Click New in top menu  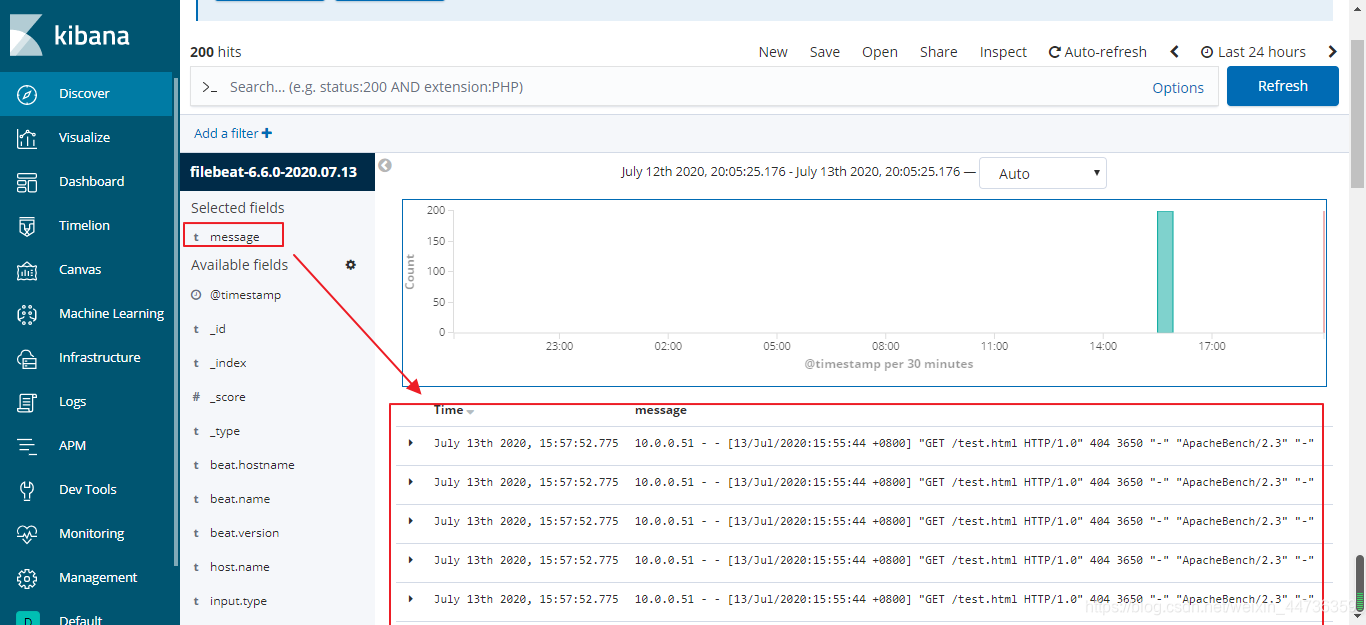[x=773, y=52]
